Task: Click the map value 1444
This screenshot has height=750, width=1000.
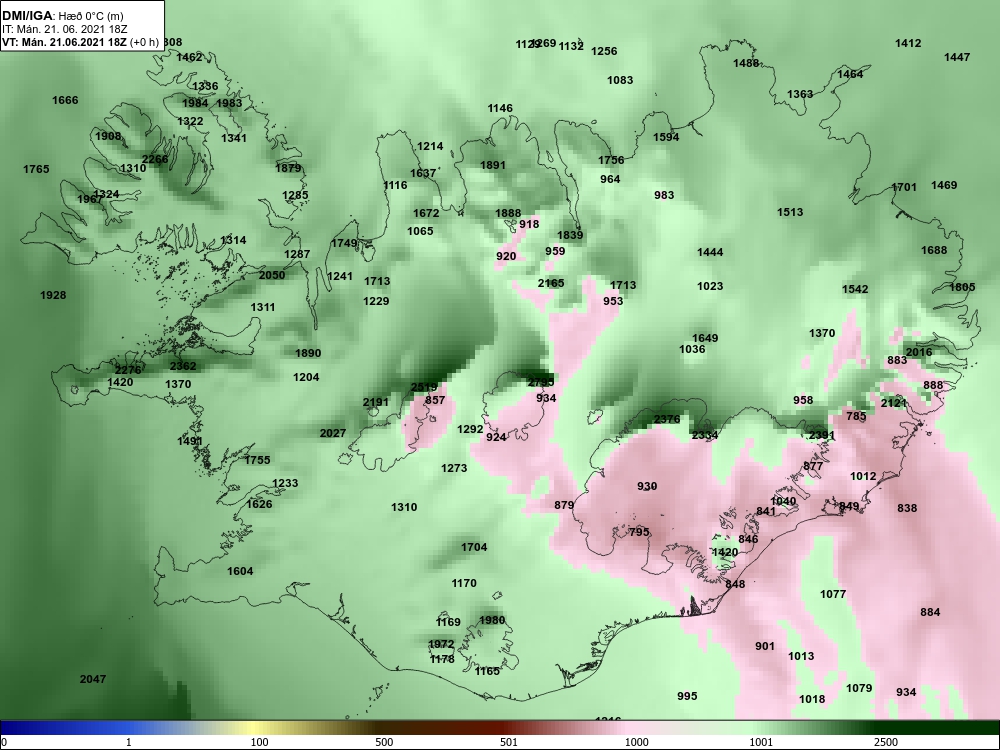Action: 710,253
